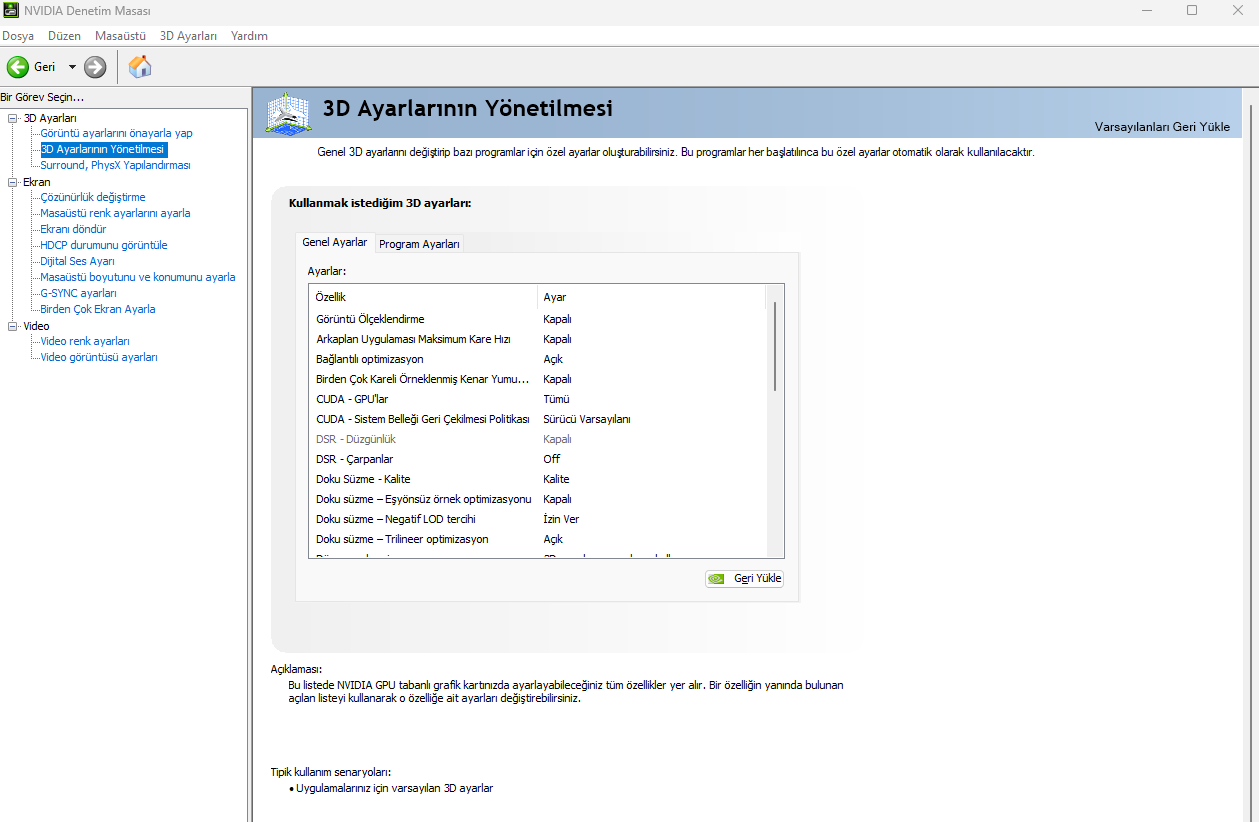Open Dijital Ses Ayarı page

[77, 261]
